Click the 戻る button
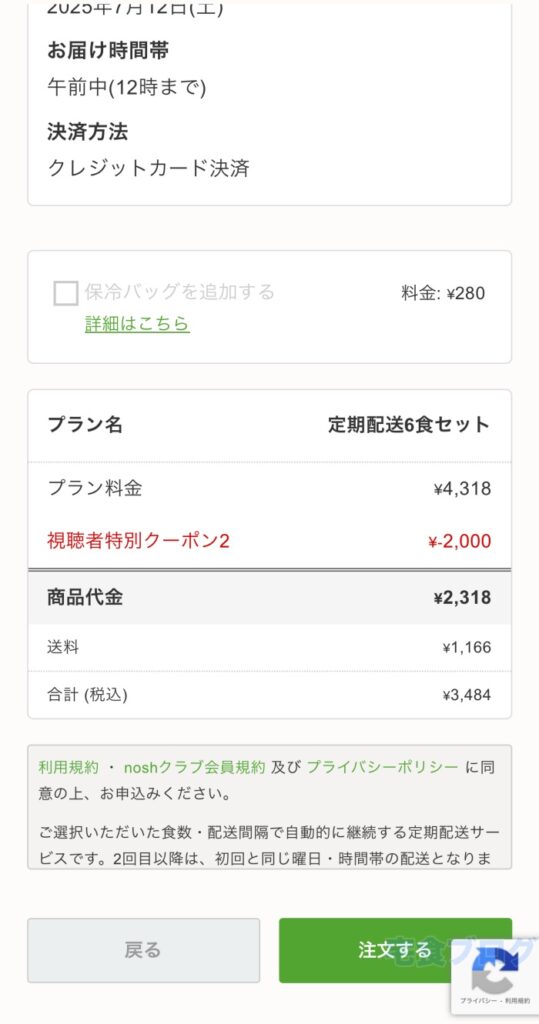The image size is (539, 1024). (143, 950)
